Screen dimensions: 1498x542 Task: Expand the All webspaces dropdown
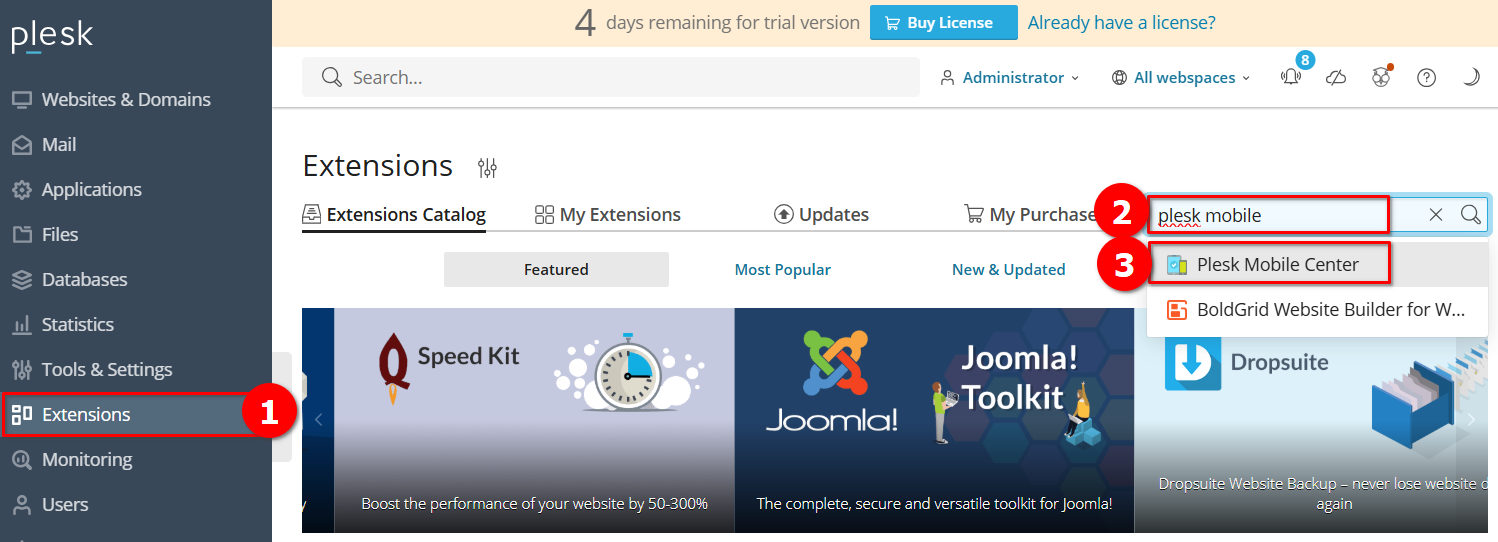click(x=1181, y=77)
